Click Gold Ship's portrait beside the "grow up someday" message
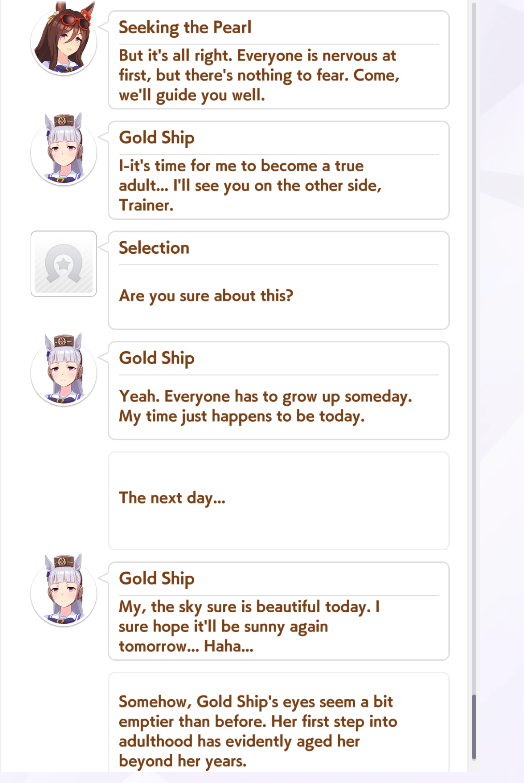 tap(63, 370)
